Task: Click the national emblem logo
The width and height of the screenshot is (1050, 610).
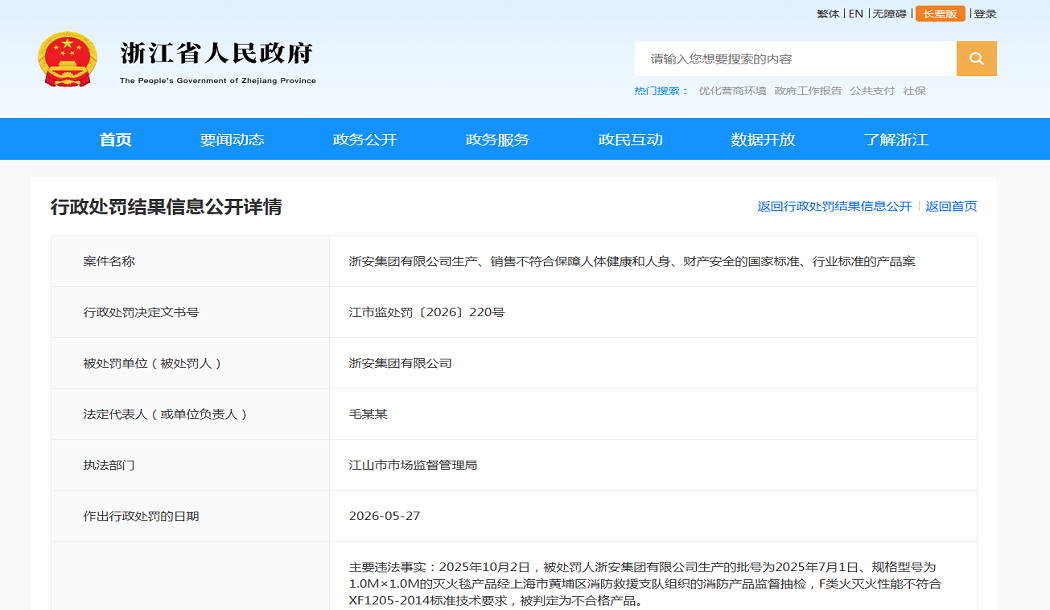Action: pos(67,59)
